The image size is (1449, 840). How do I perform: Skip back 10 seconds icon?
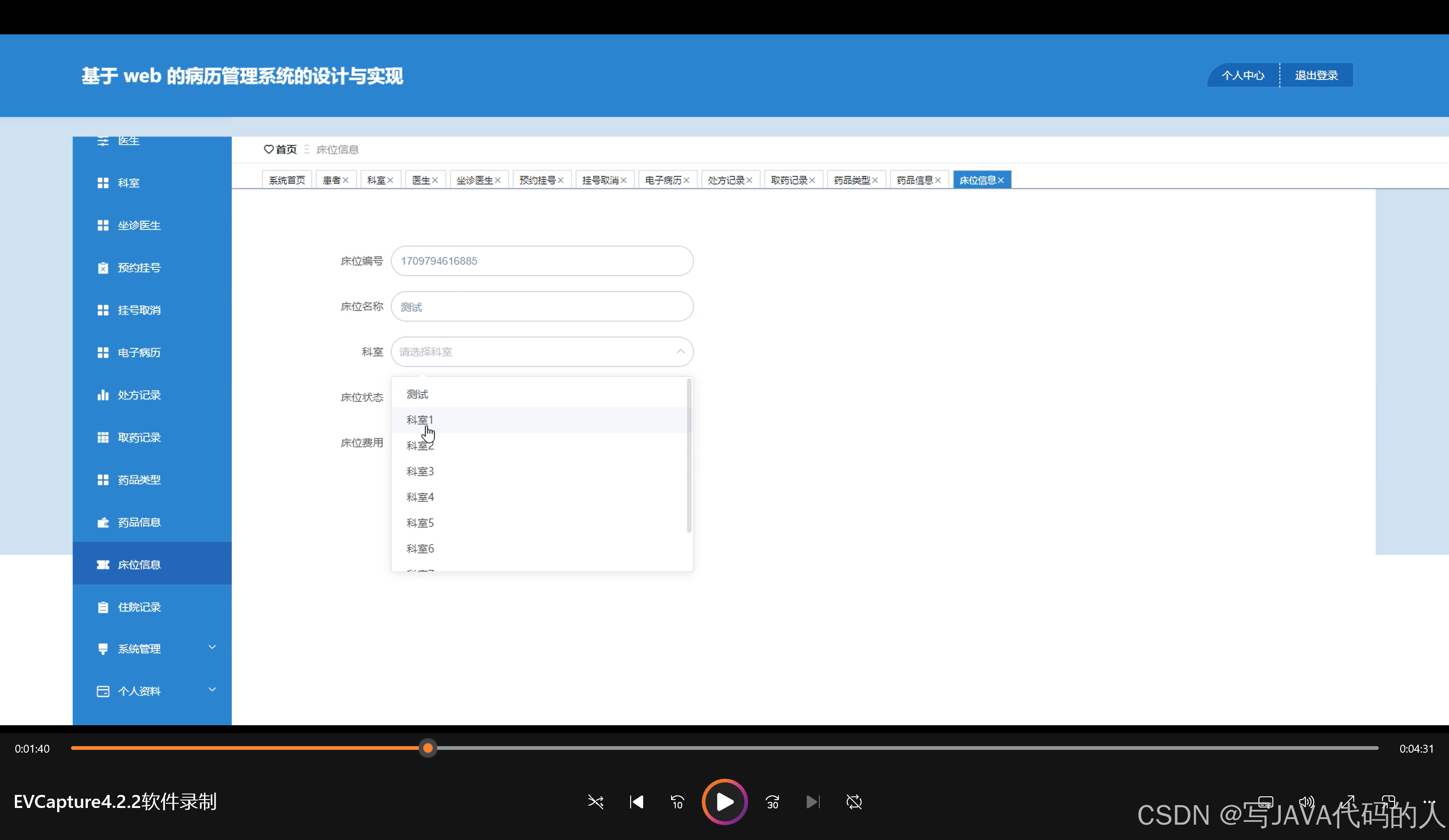(678, 801)
